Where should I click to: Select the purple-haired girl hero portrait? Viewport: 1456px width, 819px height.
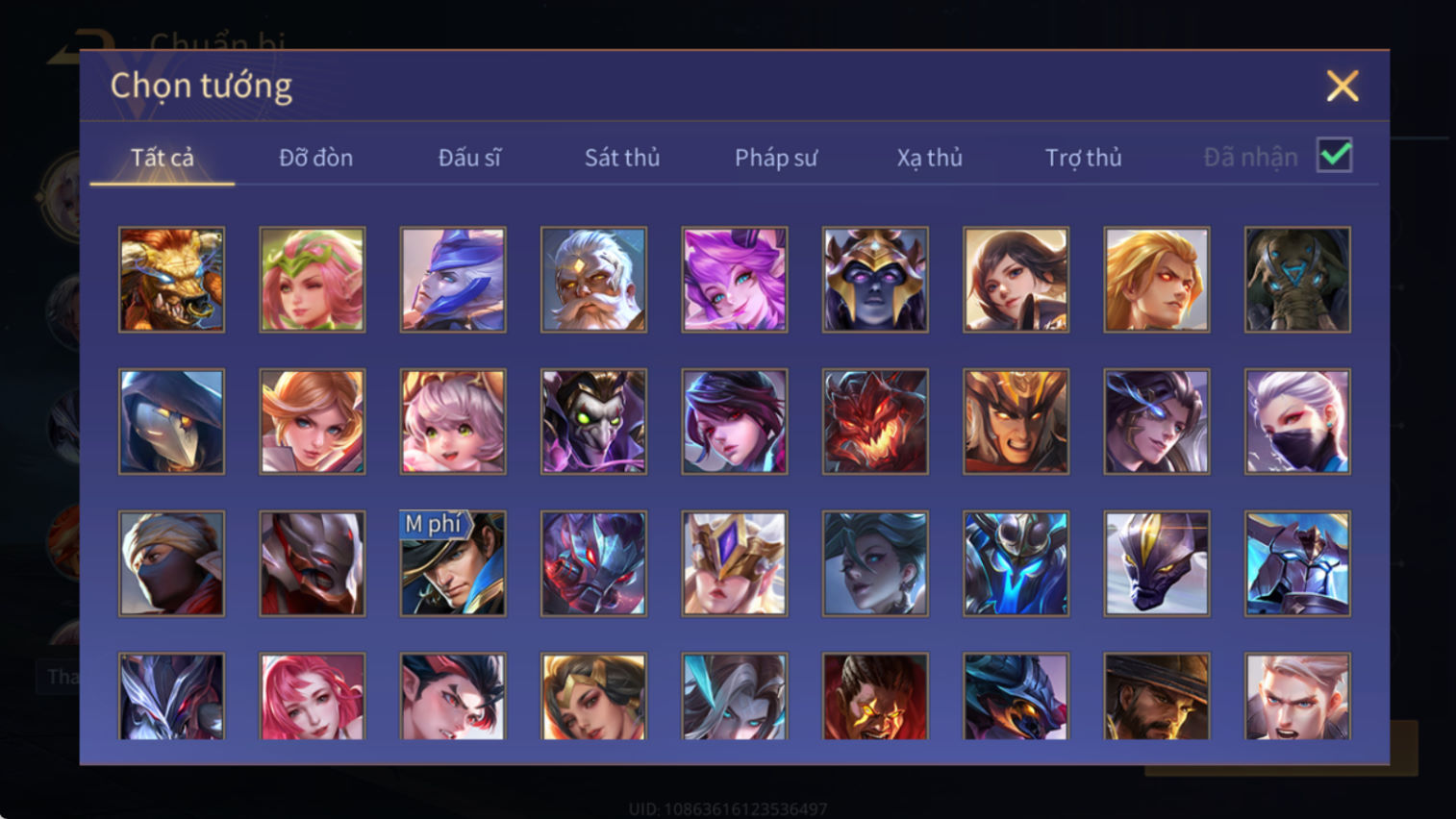coord(735,280)
